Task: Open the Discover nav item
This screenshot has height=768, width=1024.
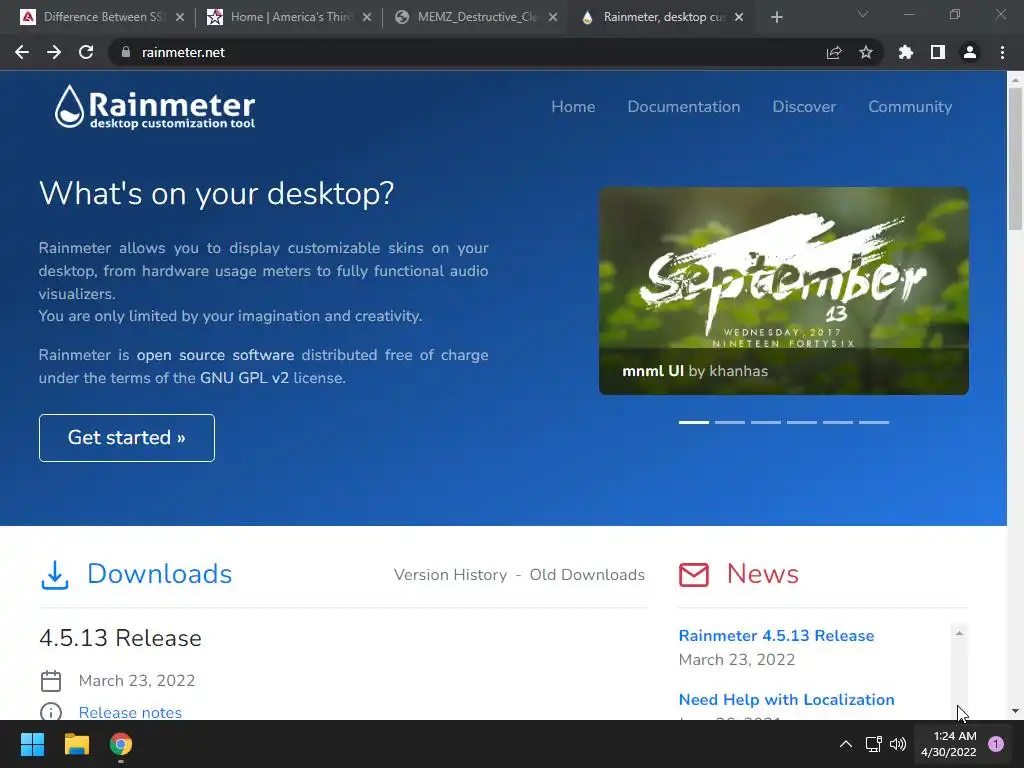Action: (x=804, y=106)
